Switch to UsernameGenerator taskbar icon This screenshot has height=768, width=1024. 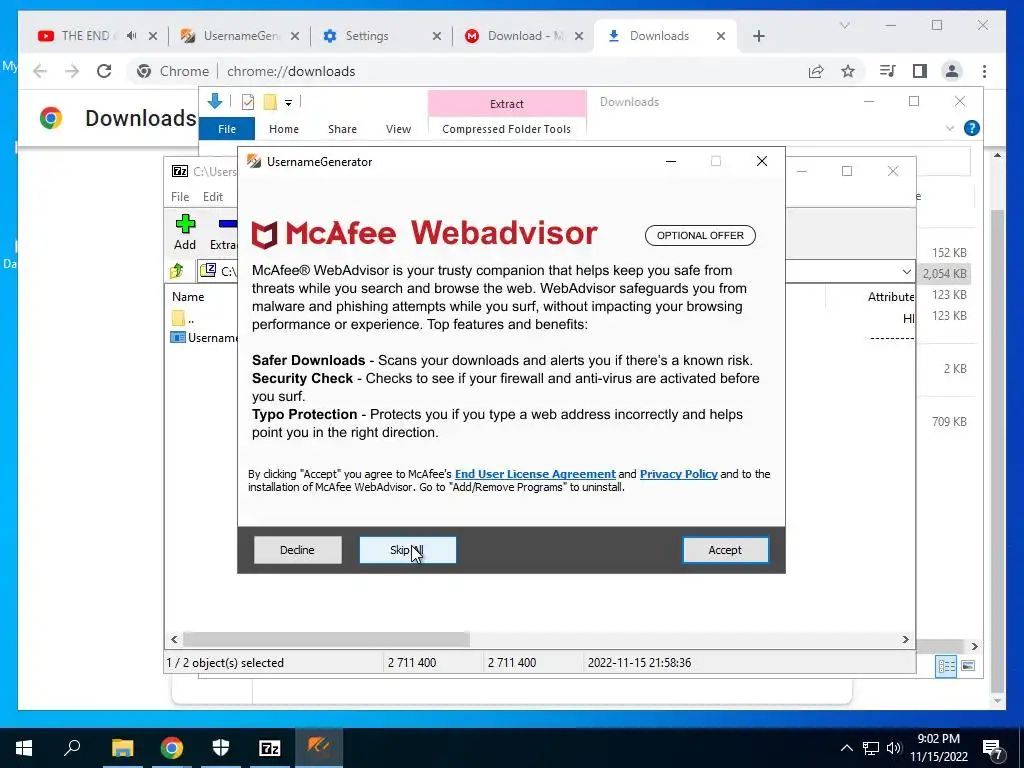pos(319,748)
